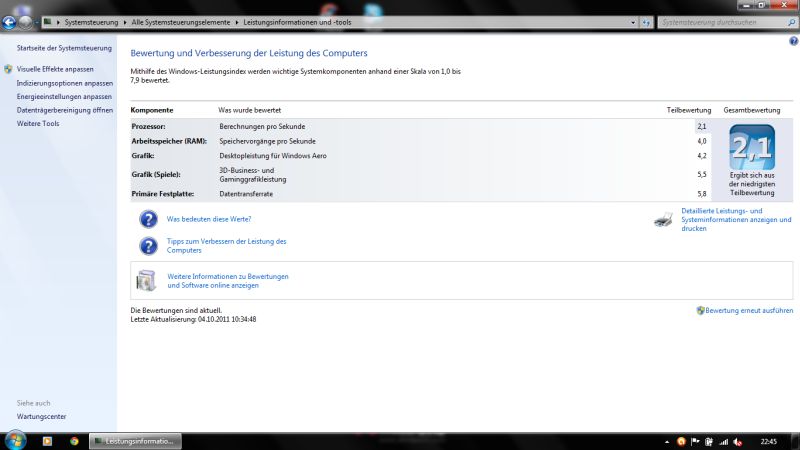This screenshot has width=800, height=450.
Task: Open Google Chrome from the taskbar
Action: coord(74,441)
